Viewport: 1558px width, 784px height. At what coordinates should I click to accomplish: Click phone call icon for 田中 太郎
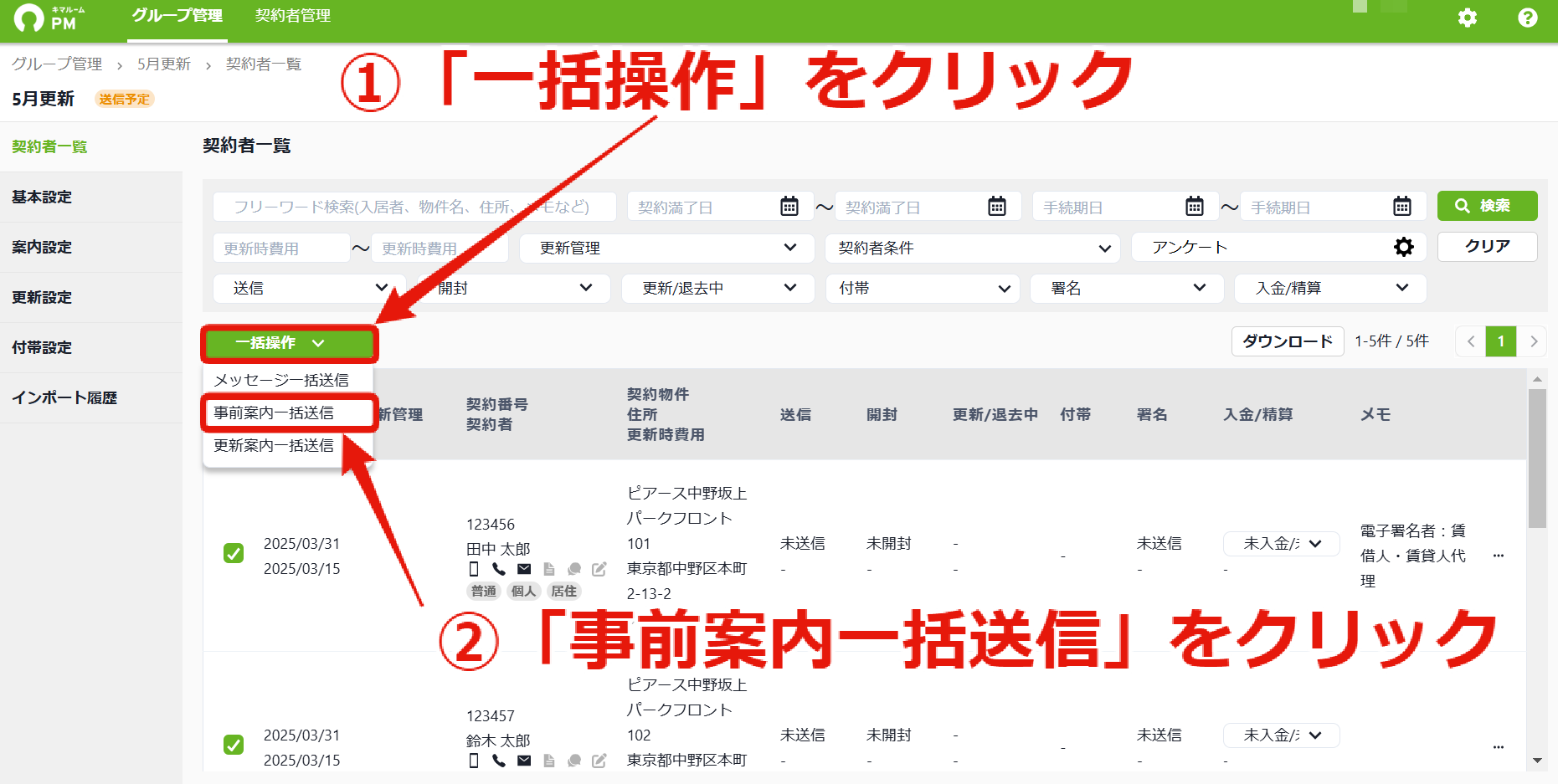(x=499, y=569)
